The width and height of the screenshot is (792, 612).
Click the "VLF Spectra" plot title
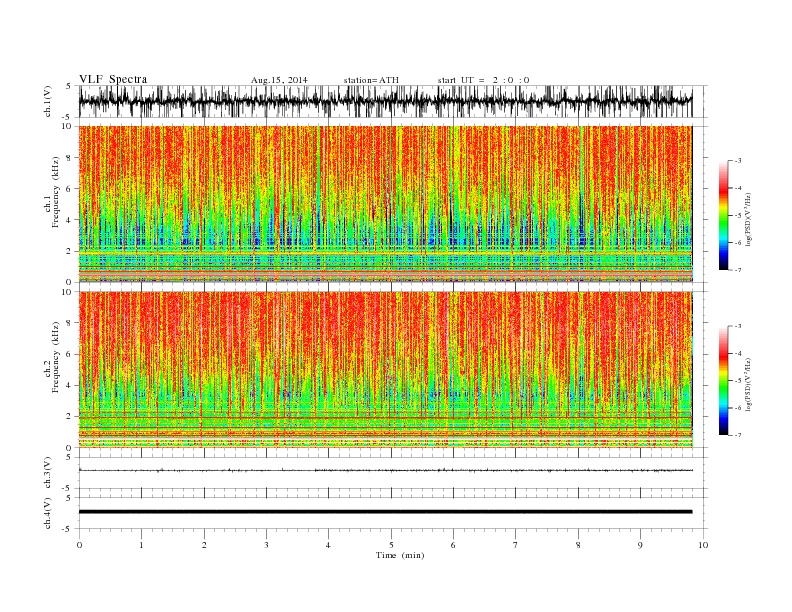tap(113, 79)
